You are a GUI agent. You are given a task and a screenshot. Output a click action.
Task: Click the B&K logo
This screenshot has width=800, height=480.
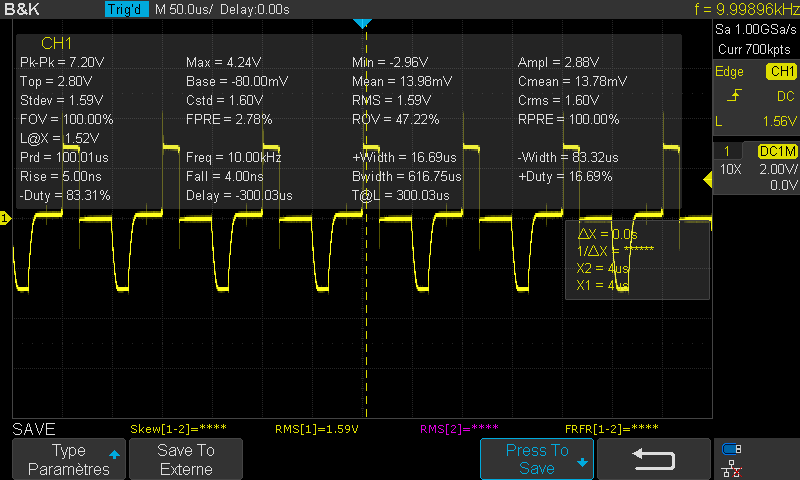21,9
